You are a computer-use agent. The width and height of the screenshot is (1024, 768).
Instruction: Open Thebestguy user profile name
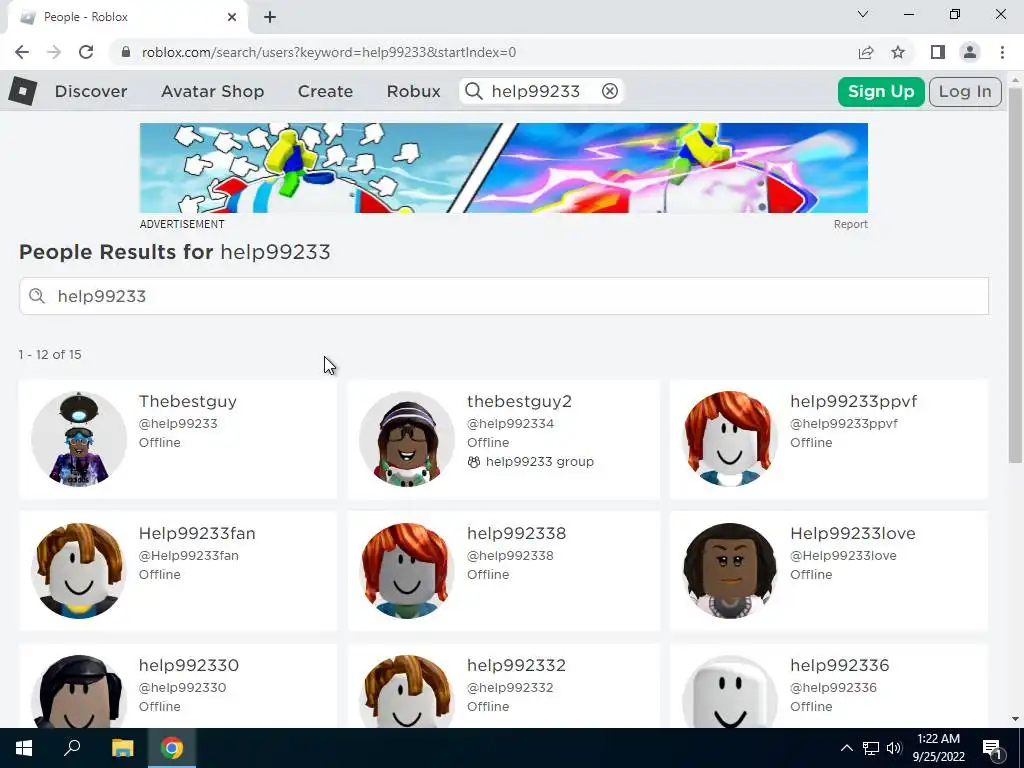[x=187, y=401]
